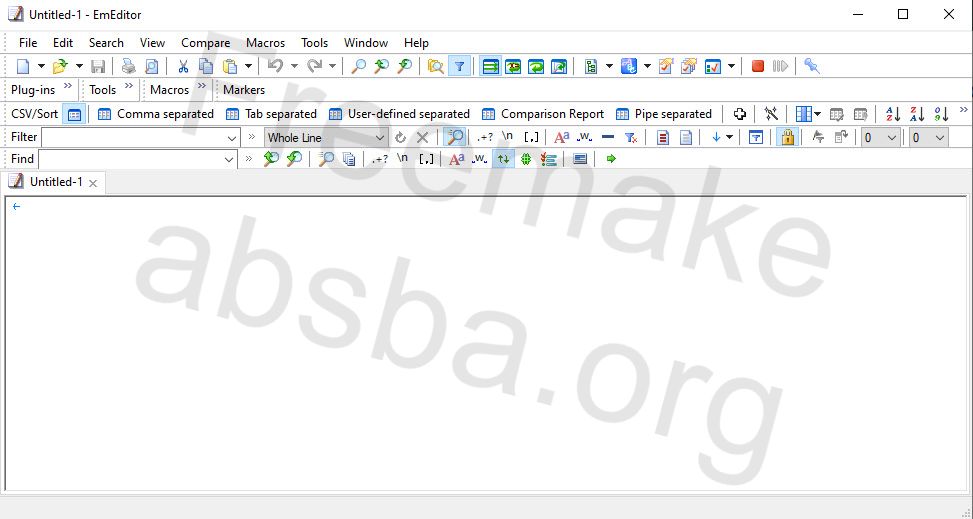Toggle Match Case 'Aa' in Filter bar
The width and height of the screenshot is (973, 519).
coord(562,137)
